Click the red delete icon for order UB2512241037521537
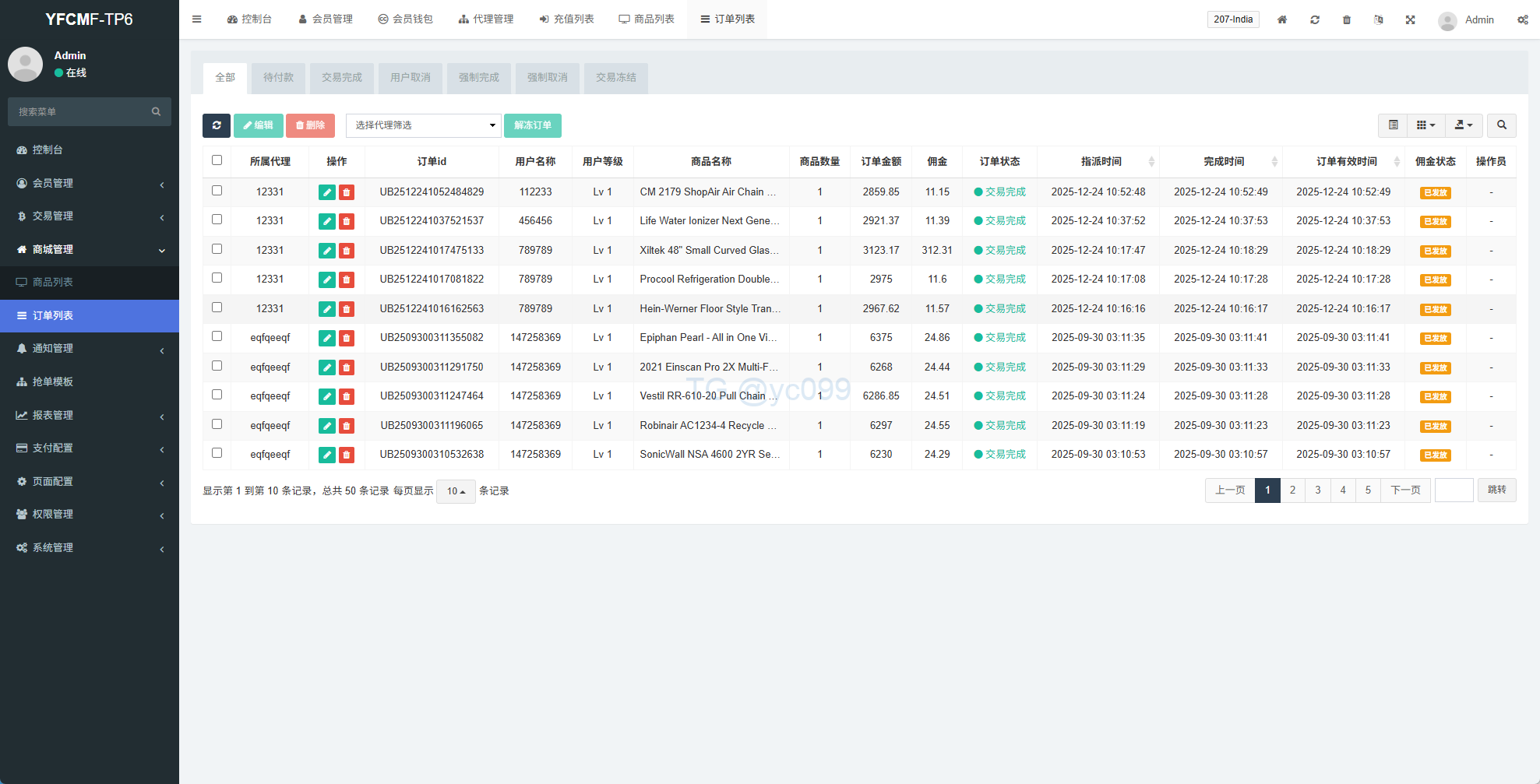The height and width of the screenshot is (784, 1540). coord(347,222)
